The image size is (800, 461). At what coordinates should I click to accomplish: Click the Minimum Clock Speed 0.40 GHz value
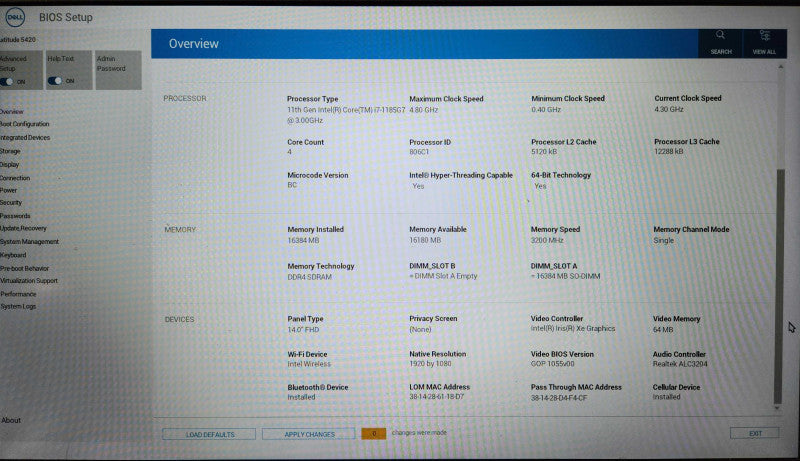[546, 110]
